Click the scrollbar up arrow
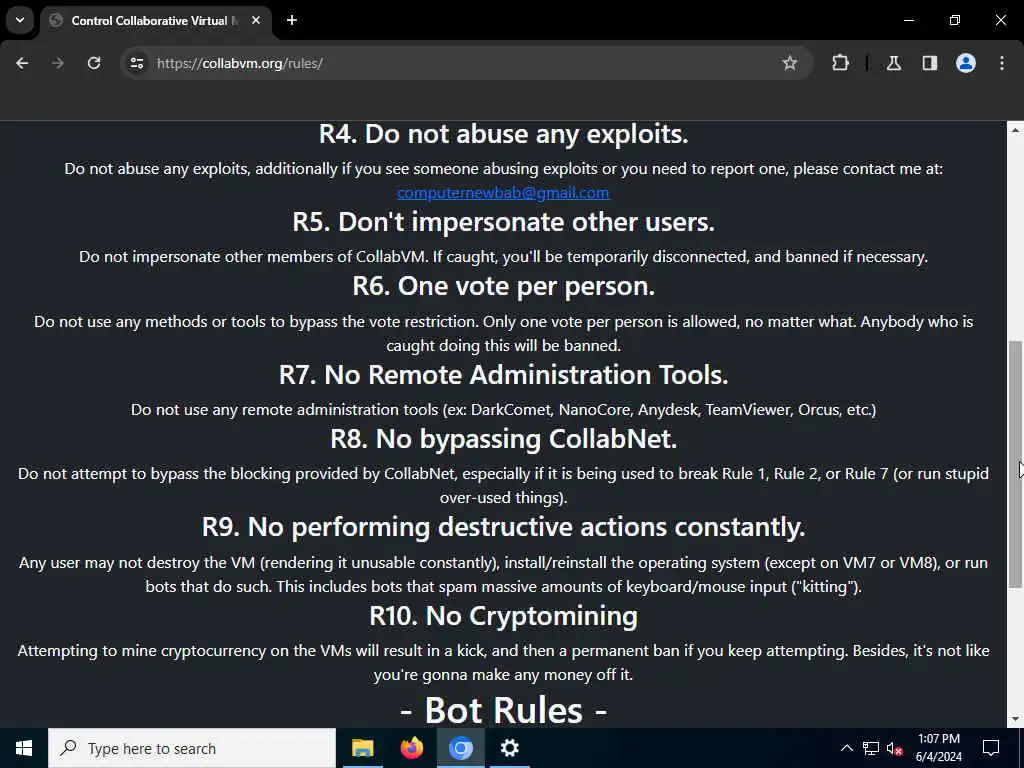This screenshot has width=1024, height=768. (1015, 131)
